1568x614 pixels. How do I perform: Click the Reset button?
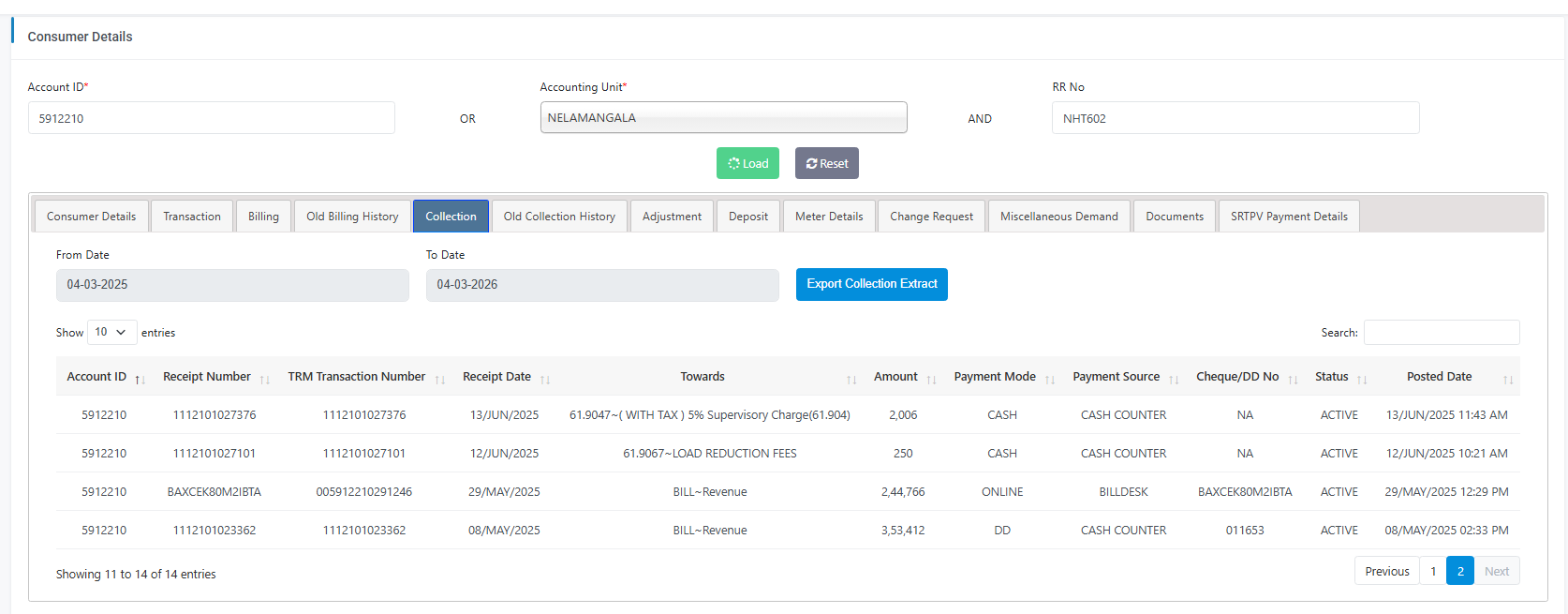826,163
